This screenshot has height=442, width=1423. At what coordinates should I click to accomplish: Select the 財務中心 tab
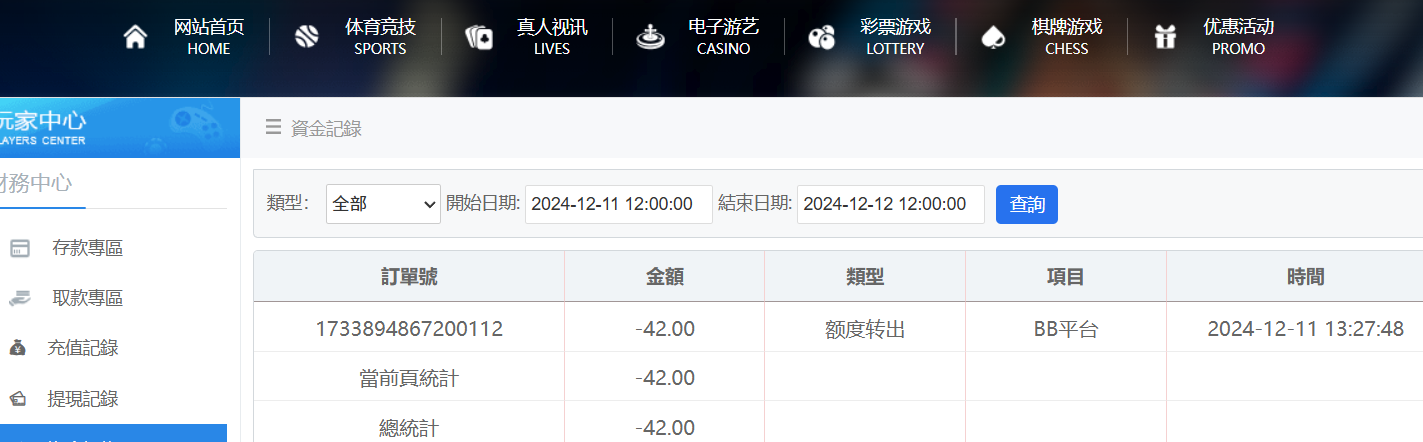pyautogui.click(x=36, y=183)
